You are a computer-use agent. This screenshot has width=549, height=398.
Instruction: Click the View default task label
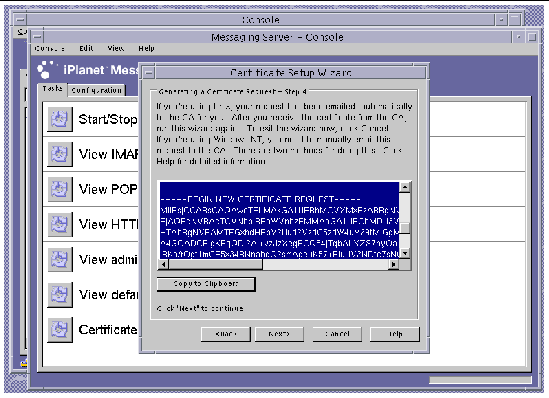click(x=109, y=294)
